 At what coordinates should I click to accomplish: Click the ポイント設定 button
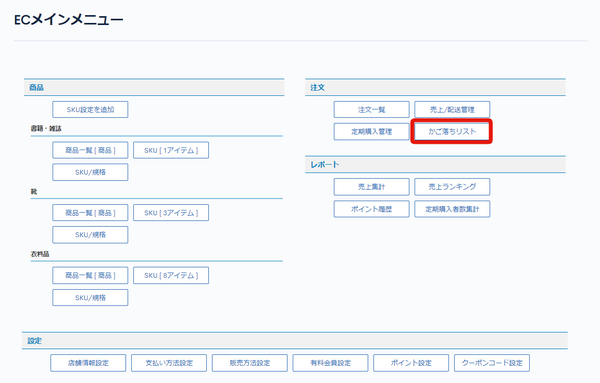pos(411,363)
